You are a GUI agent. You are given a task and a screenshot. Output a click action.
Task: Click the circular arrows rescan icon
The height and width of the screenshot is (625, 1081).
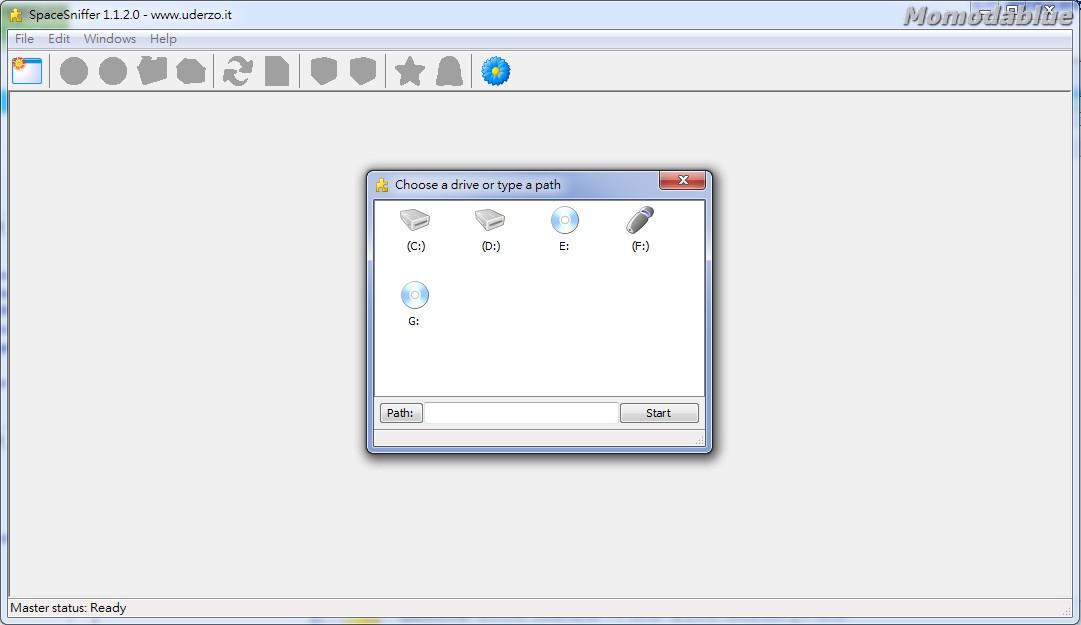238,71
